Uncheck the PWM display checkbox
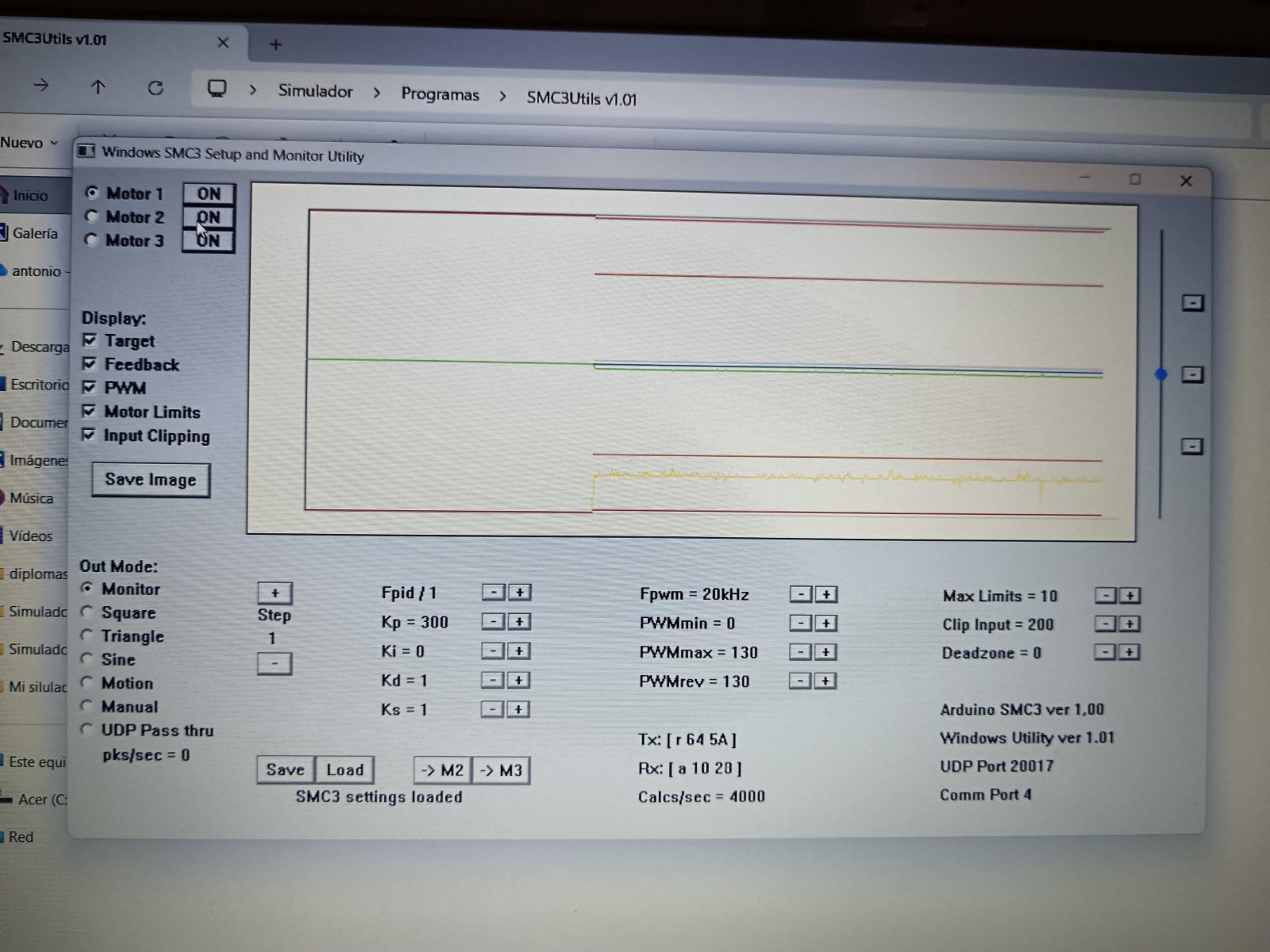Screen dimensions: 1270x952 89,387
